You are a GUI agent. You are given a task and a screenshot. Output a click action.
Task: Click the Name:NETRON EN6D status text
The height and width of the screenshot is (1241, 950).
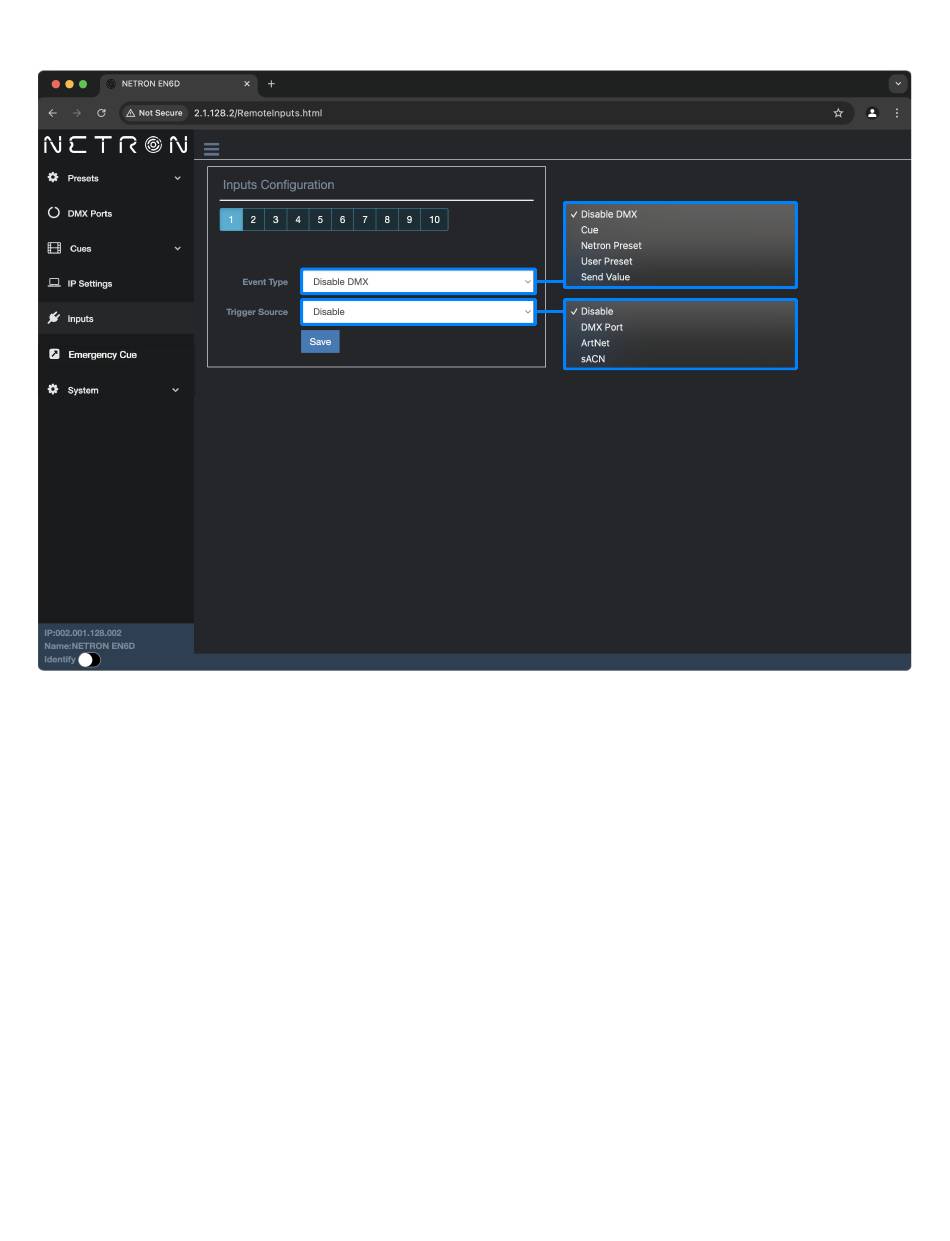tap(90, 646)
